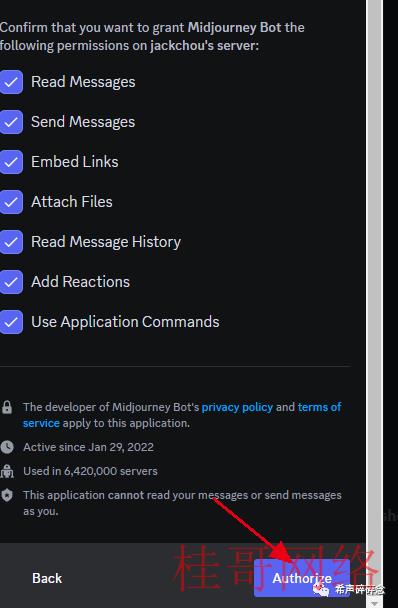The height and width of the screenshot is (608, 398).
Task: Click the vertical scrollbar track
Action: tap(375, 299)
